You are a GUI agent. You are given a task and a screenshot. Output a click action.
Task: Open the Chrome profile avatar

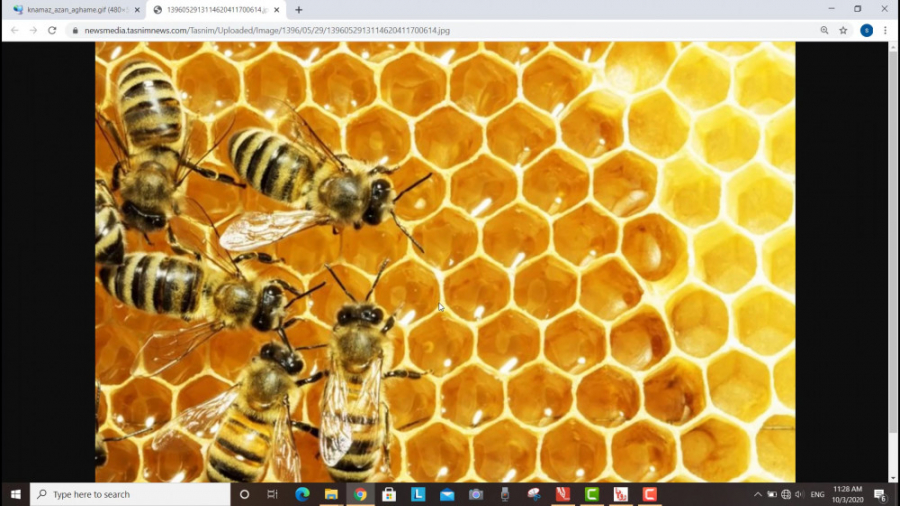[867, 30]
